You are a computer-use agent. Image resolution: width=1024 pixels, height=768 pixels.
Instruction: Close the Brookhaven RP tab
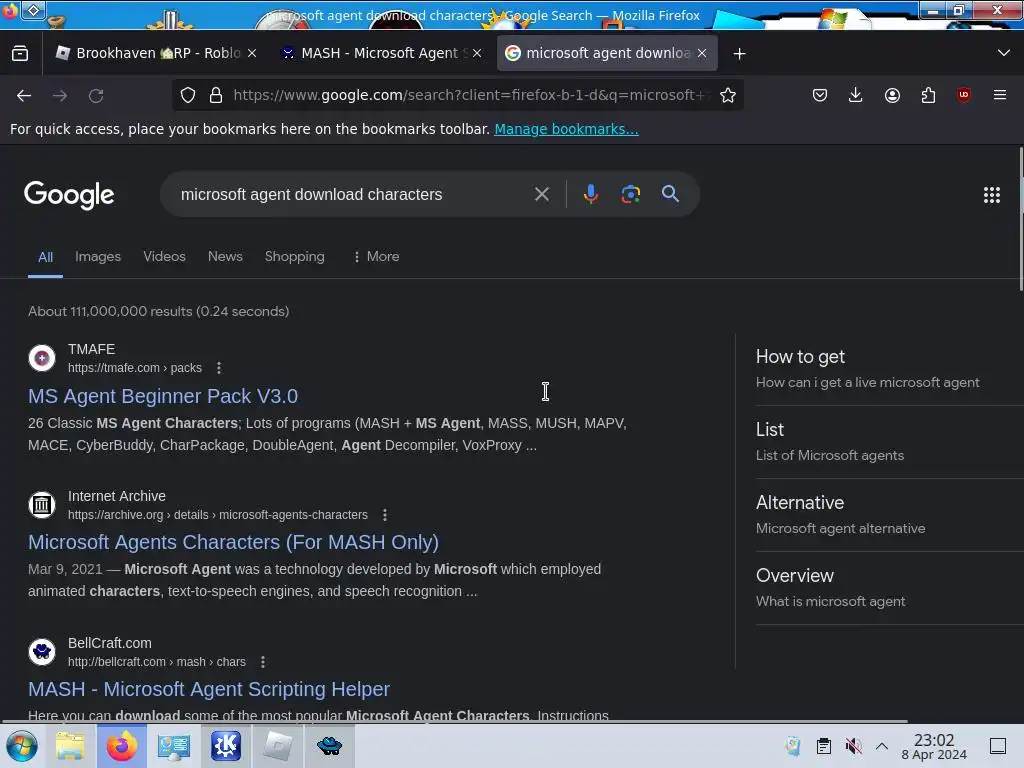pyautogui.click(x=252, y=53)
